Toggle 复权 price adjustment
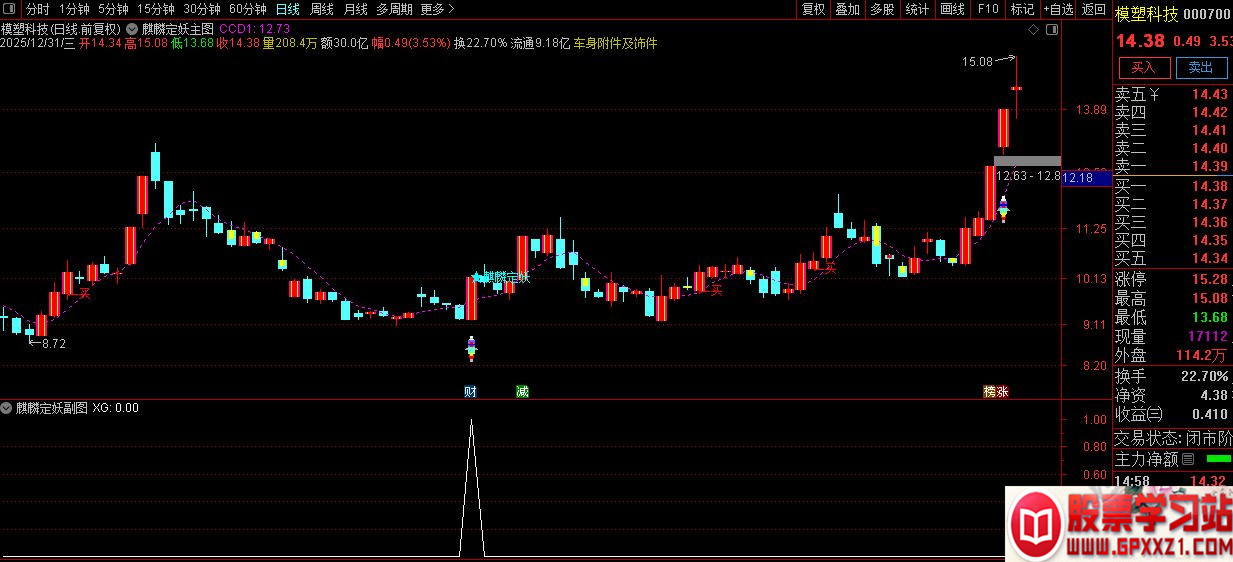This screenshot has width=1233, height=562. pyautogui.click(x=813, y=9)
